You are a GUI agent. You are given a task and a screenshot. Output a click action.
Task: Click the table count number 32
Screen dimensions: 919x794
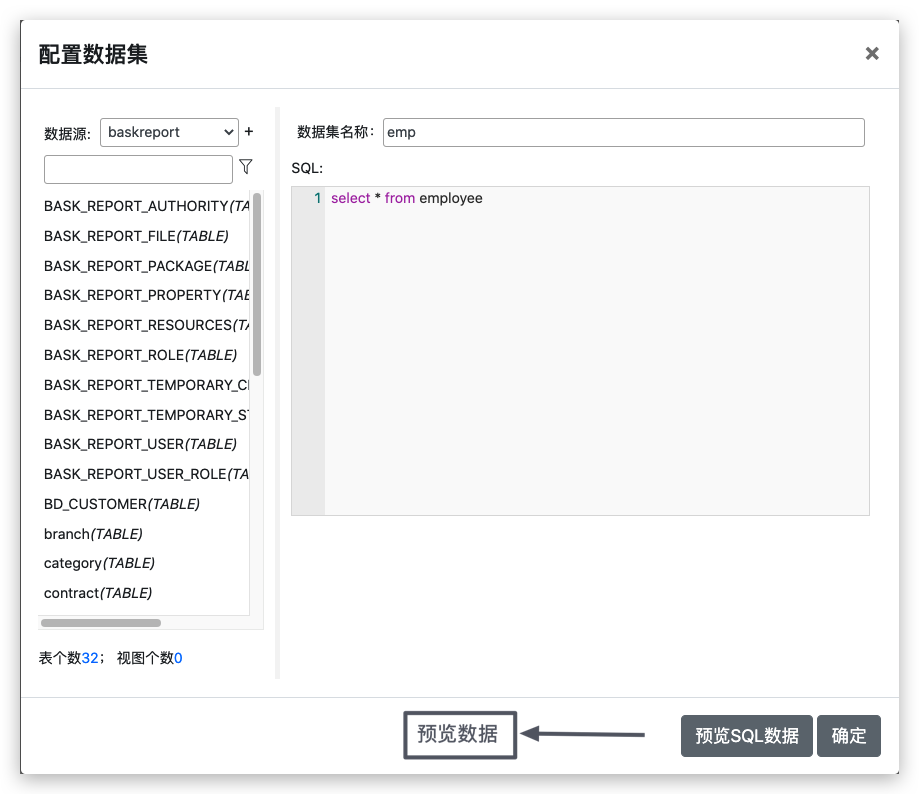coord(90,658)
